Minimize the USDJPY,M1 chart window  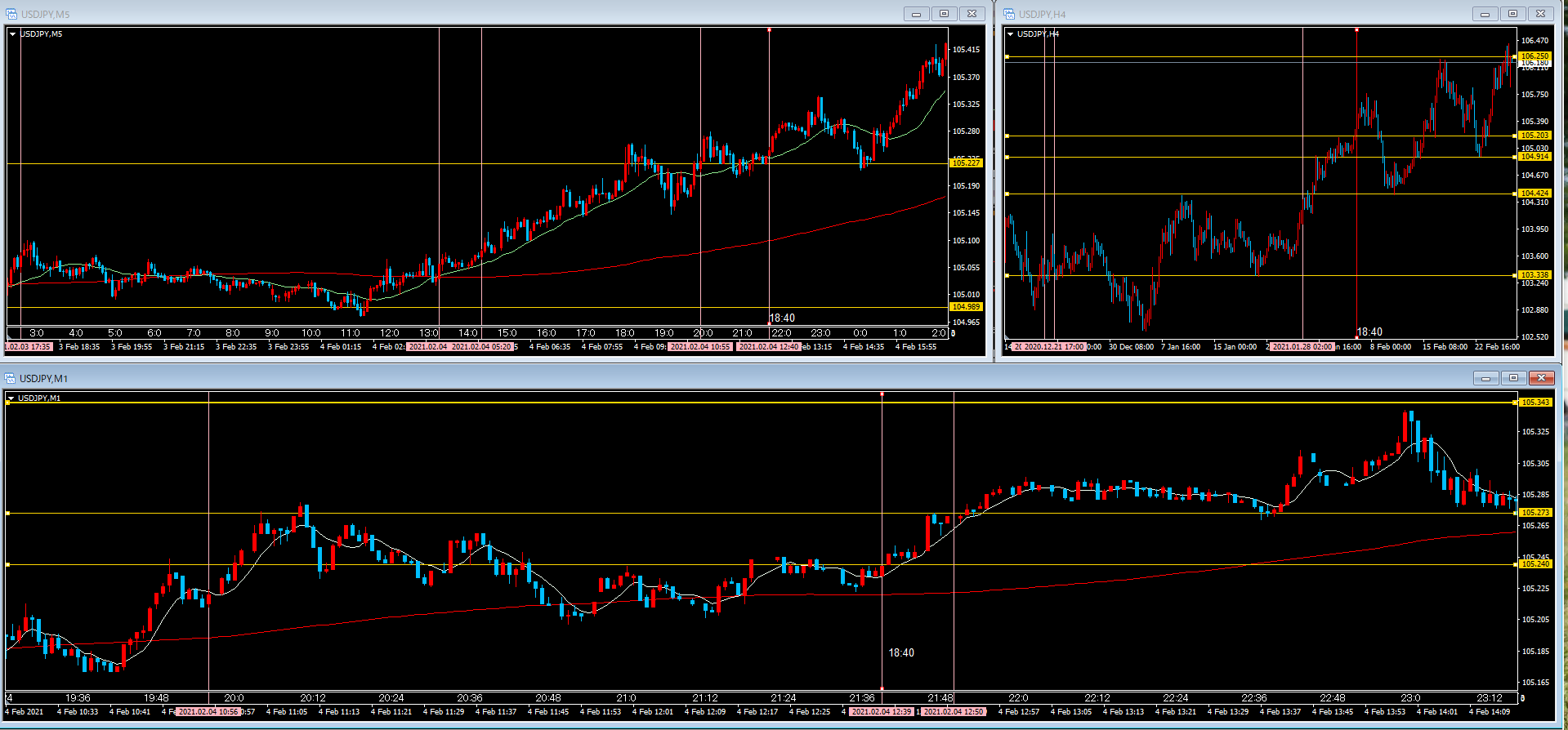[x=1485, y=378]
